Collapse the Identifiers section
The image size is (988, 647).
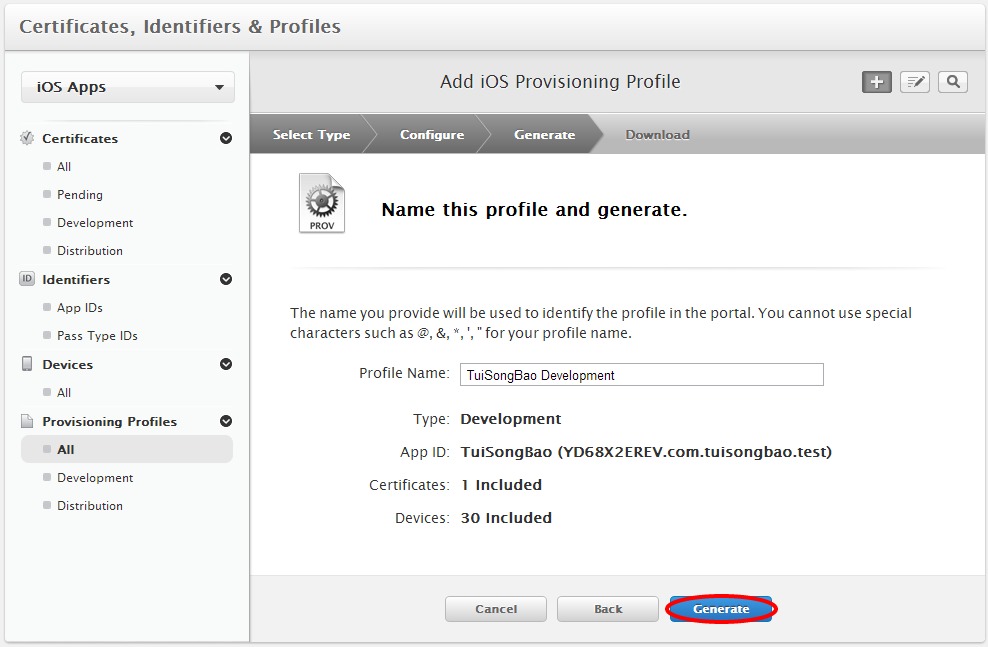(x=226, y=279)
